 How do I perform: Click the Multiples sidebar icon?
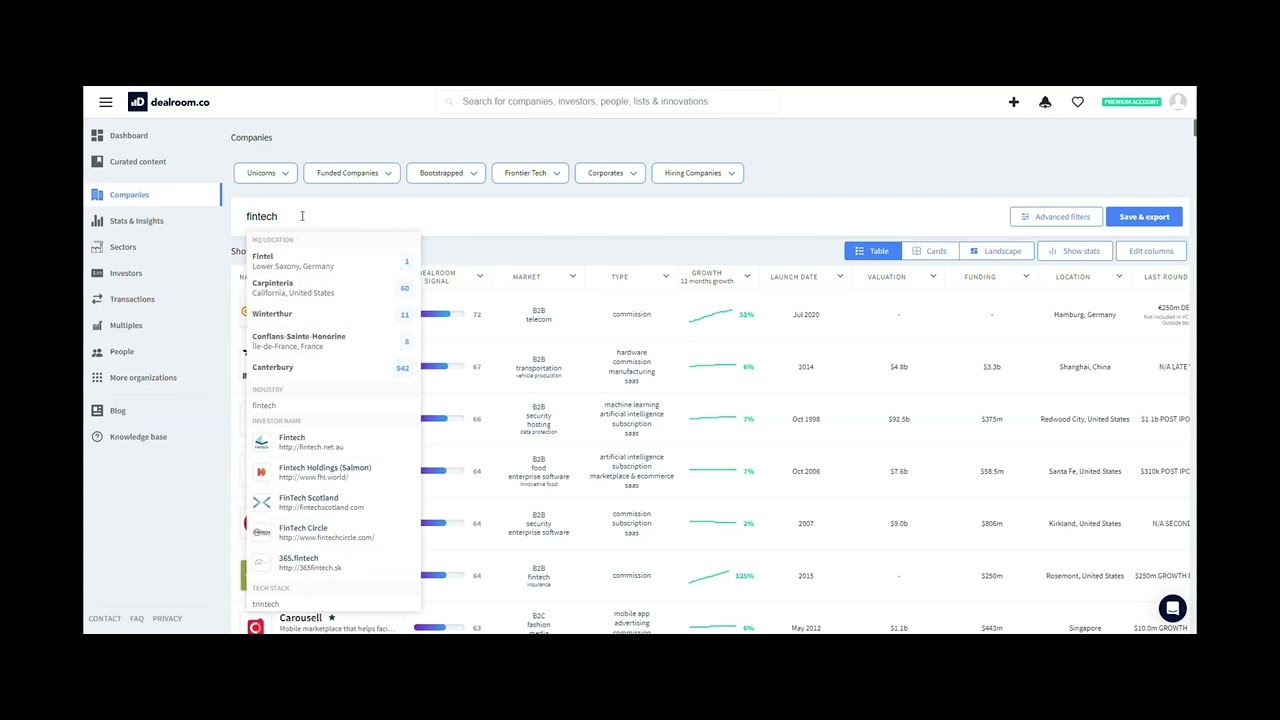pyautogui.click(x=97, y=325)
